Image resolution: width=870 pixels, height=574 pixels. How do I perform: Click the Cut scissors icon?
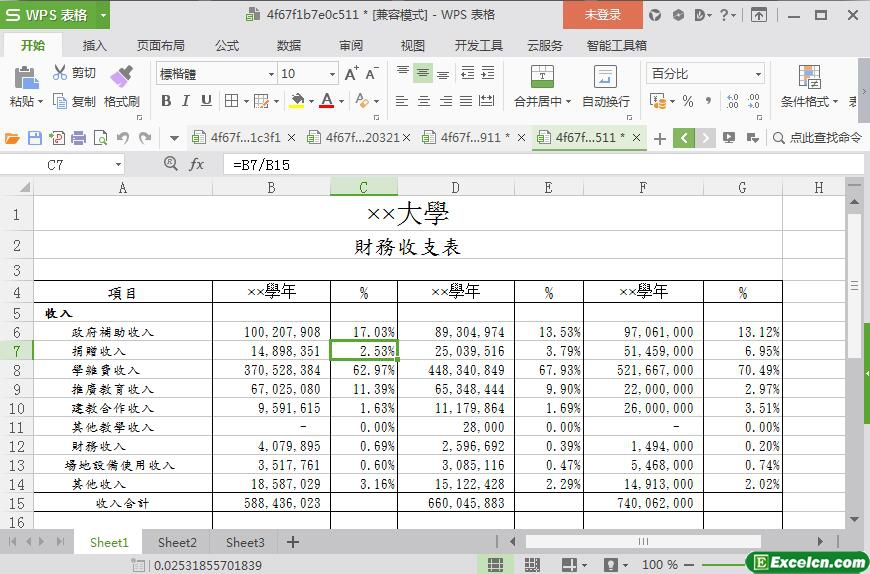coord(59,73)
